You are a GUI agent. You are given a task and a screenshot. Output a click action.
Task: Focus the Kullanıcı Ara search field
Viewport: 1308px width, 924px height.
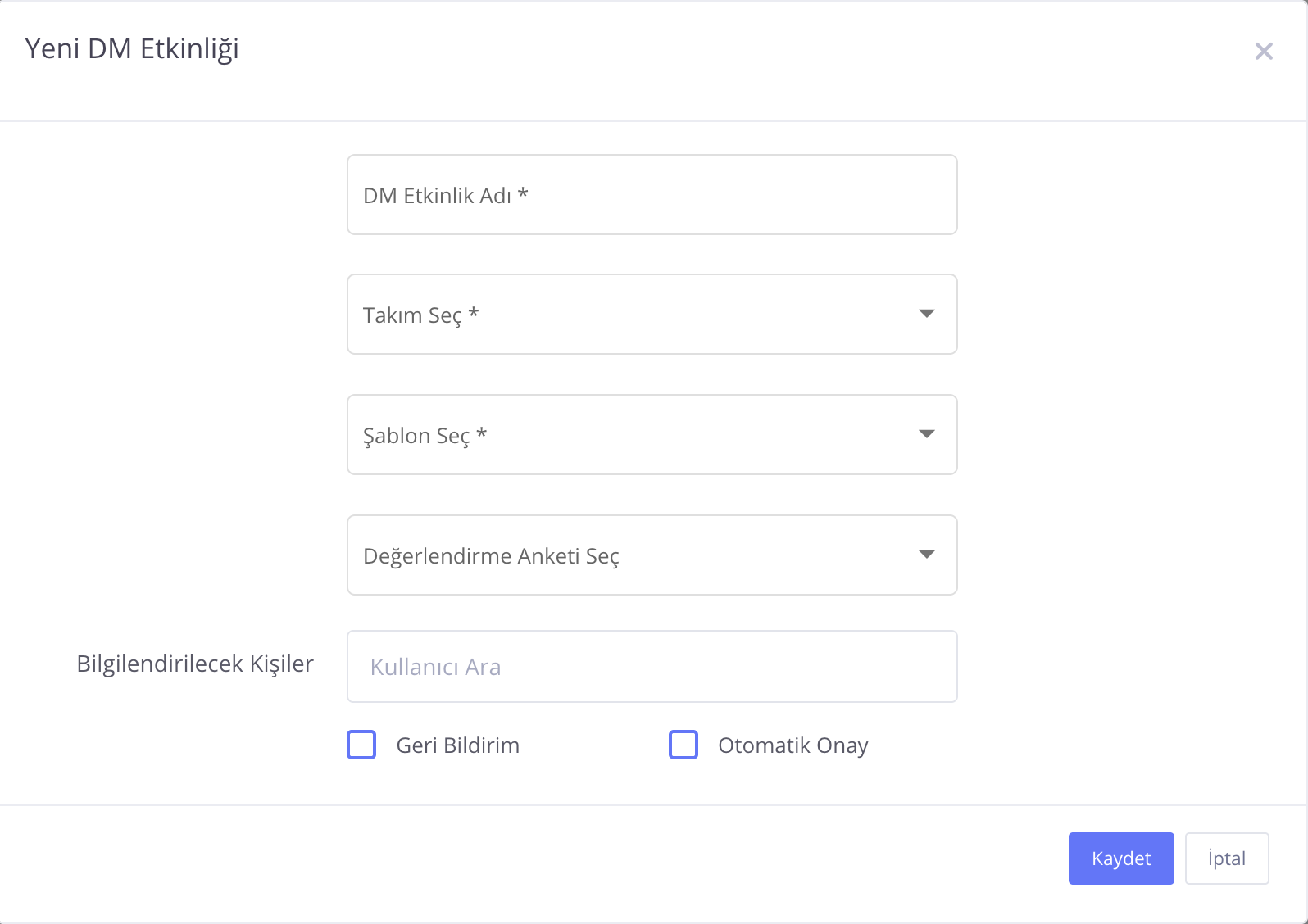coord(652,667)
